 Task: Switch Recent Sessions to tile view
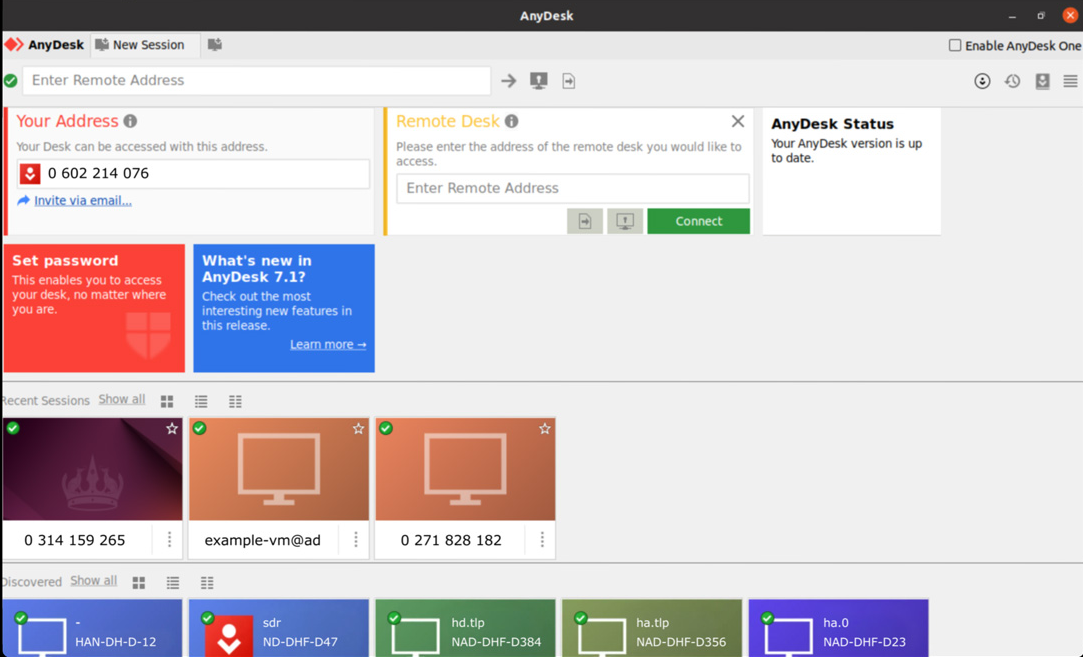pos(167,401)
